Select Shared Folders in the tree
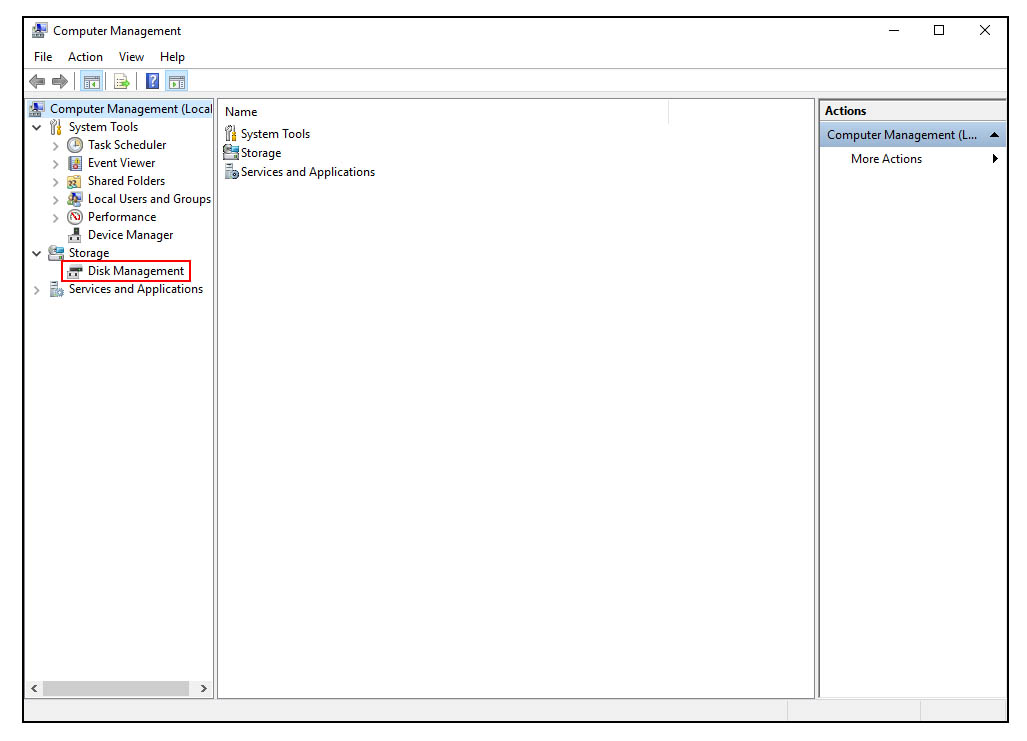 tap(126, 181)
